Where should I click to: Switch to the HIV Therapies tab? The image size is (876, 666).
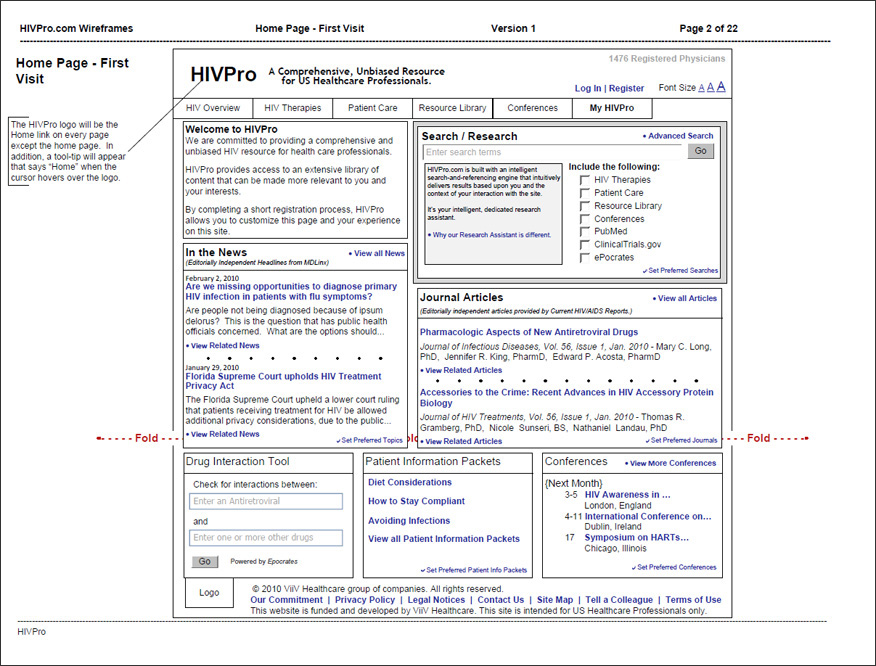(293, 108)
